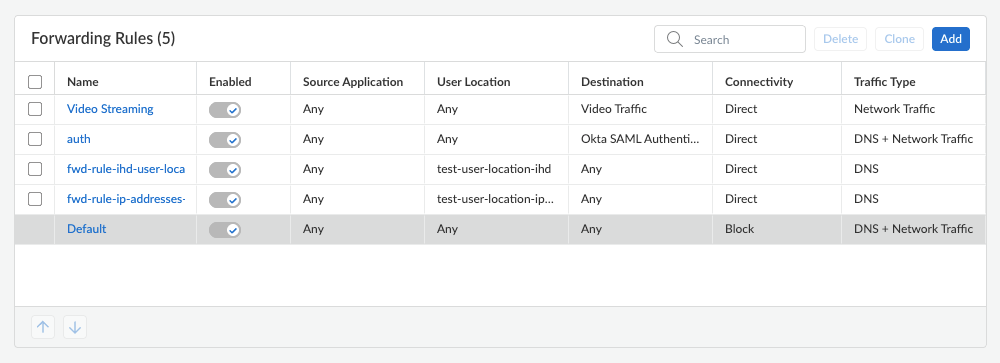Click the search magnifier icon

[675, 40]
